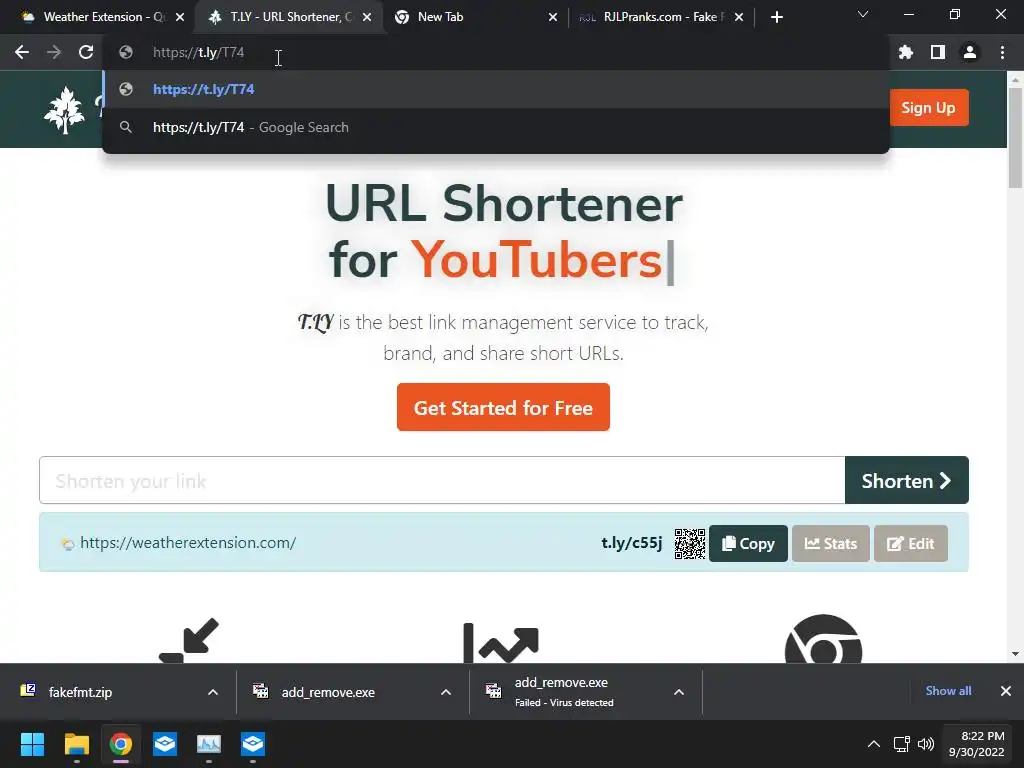This screenshot has height=768, width=1024.
Task: Focus the Shorten your link input
Action: pyautogui.click(x=442, y=481)
